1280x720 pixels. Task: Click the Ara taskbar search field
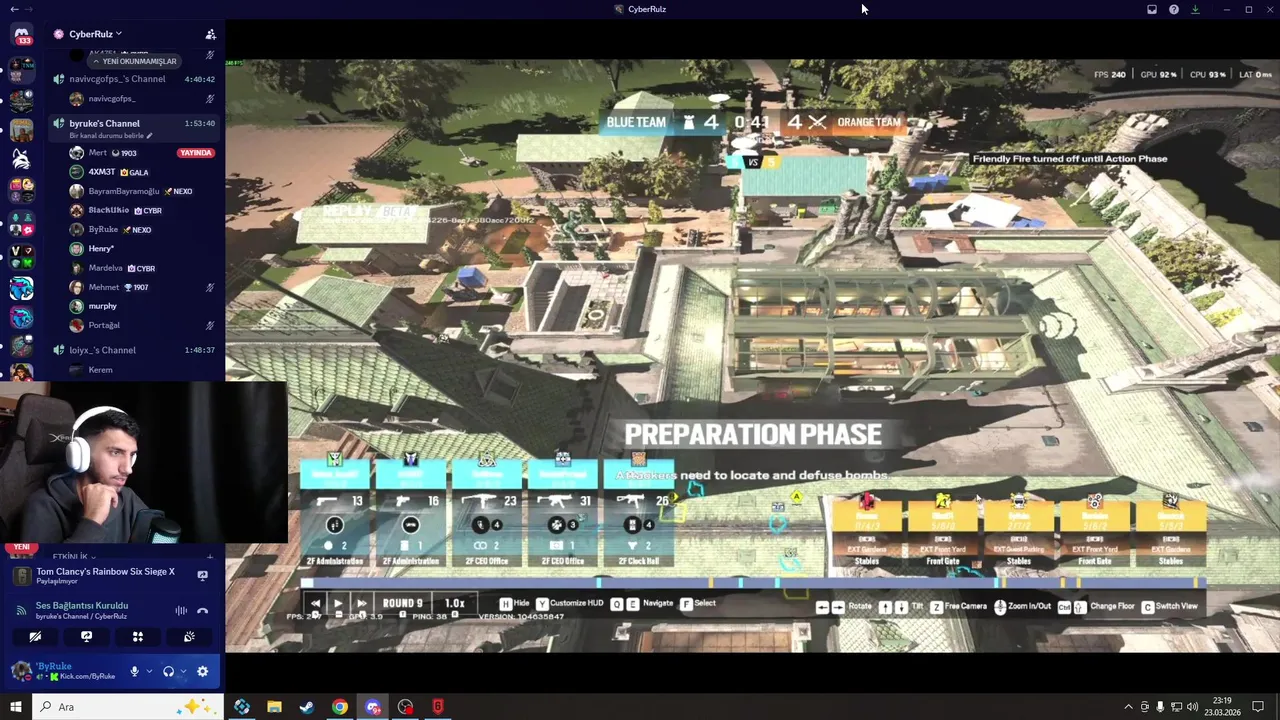tap(127, 707)
